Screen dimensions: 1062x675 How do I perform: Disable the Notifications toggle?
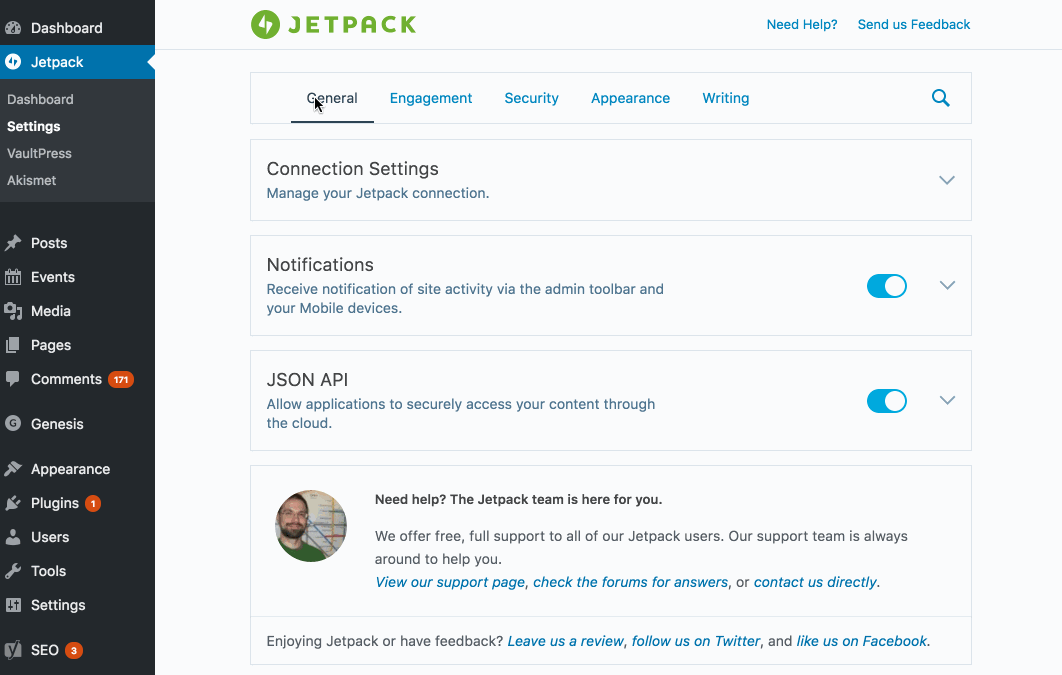pos(886,286)
